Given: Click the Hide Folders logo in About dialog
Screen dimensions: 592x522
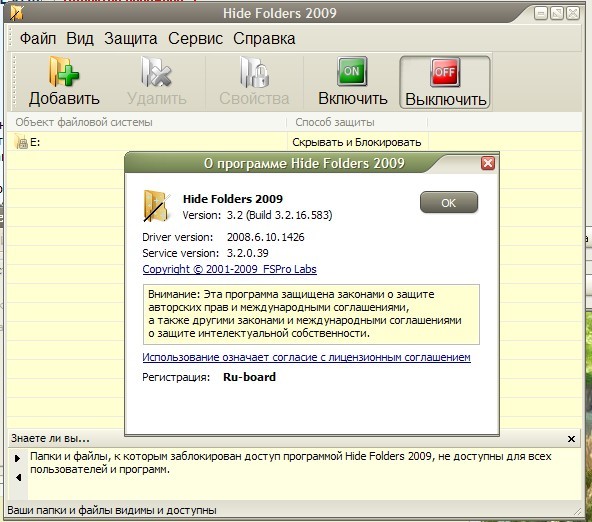Looking at the screenshot, I should pos(157,206).
